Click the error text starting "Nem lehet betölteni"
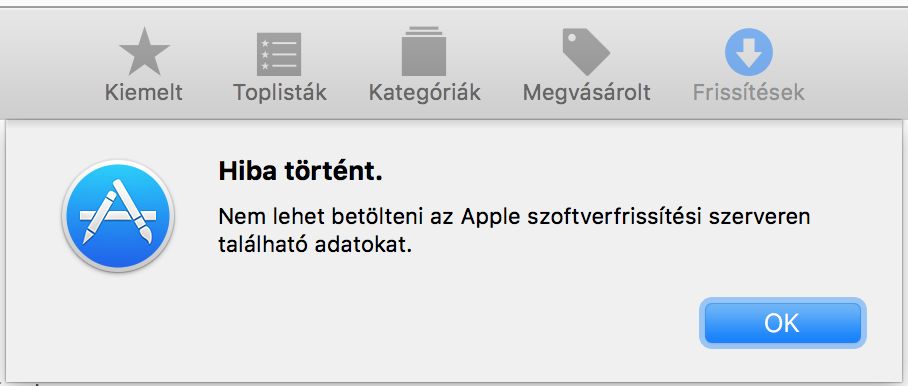The height and width of the screenshot is (386, 908). (514, 231)
